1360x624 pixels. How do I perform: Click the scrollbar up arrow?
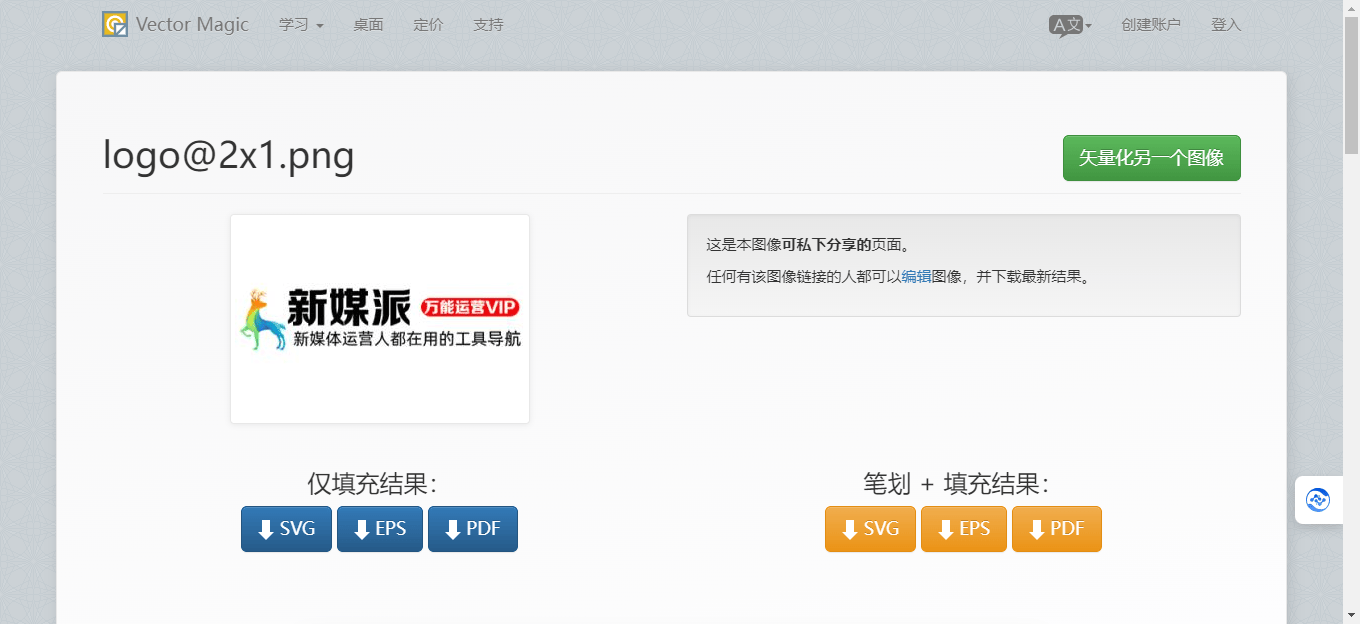[x=1351, y=7]
